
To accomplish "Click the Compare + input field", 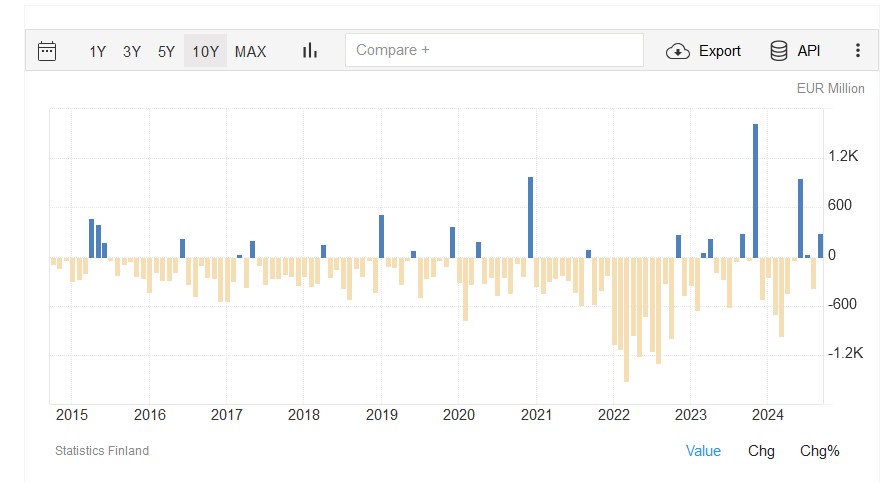I will click(x=494, y=50).
